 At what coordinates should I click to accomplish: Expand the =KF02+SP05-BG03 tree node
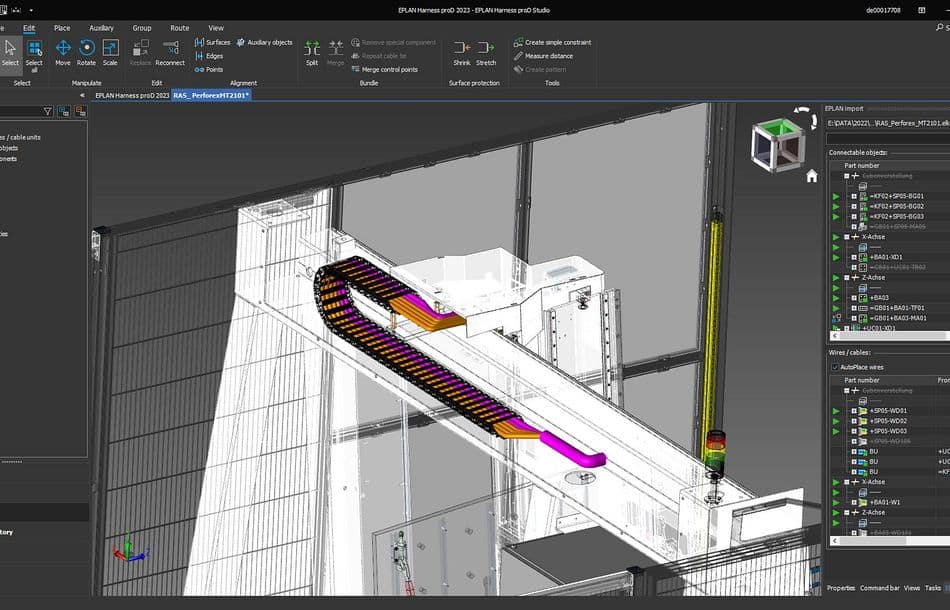(854, 216)
